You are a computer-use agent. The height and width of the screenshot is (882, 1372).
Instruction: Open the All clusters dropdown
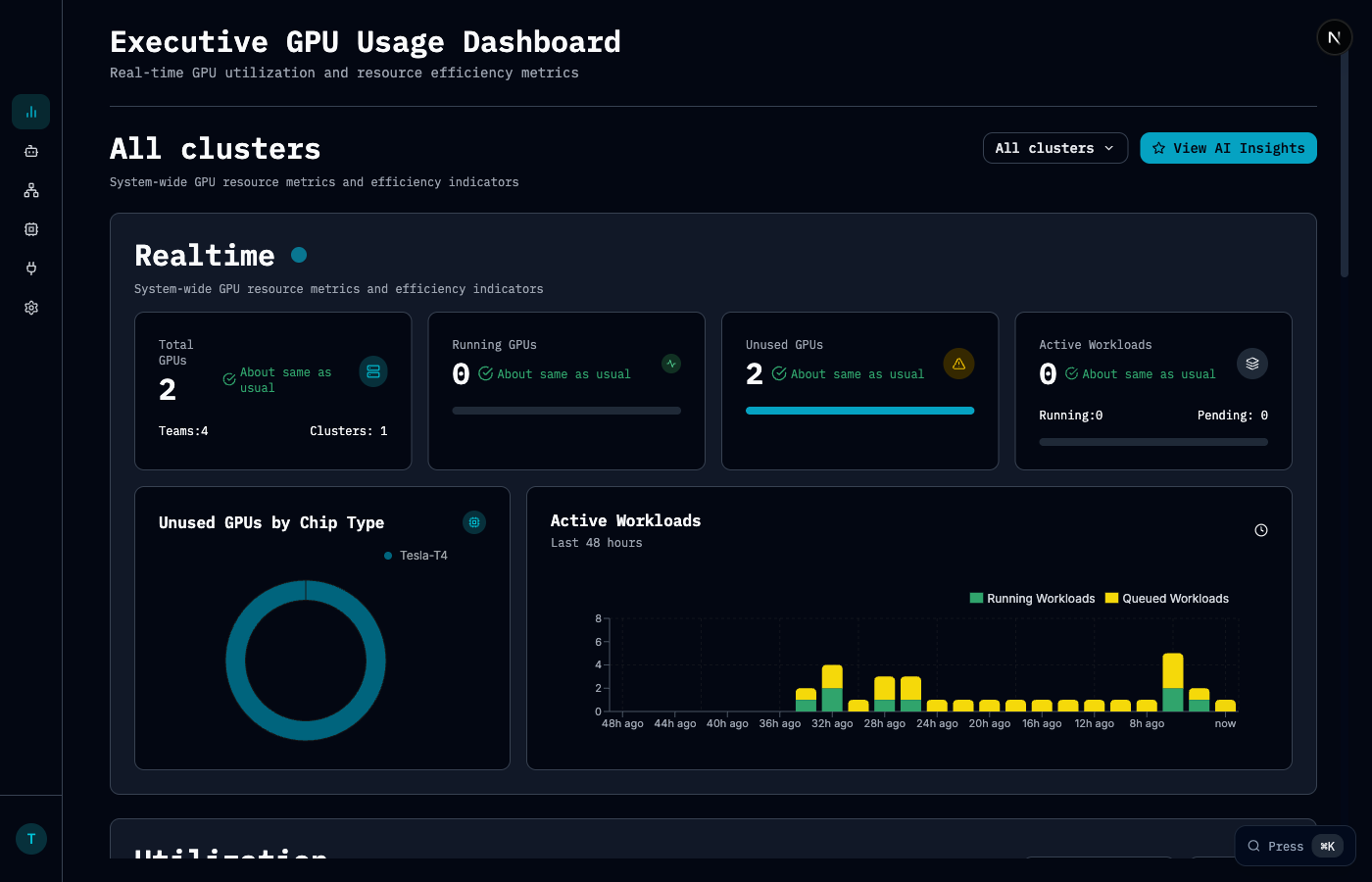[1055, 148]
